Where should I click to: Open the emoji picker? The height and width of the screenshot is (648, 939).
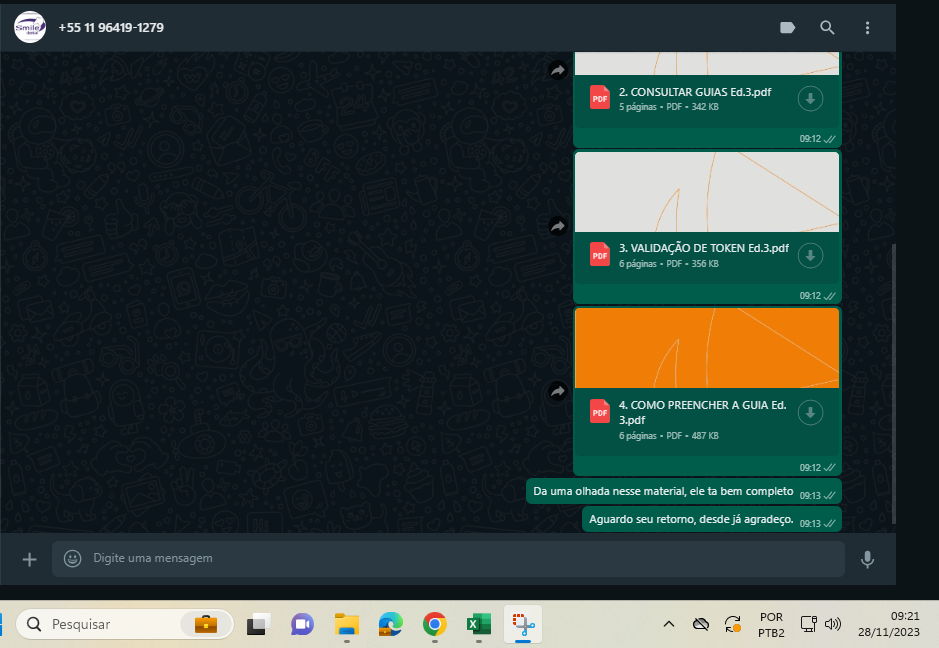coord(72,559)
